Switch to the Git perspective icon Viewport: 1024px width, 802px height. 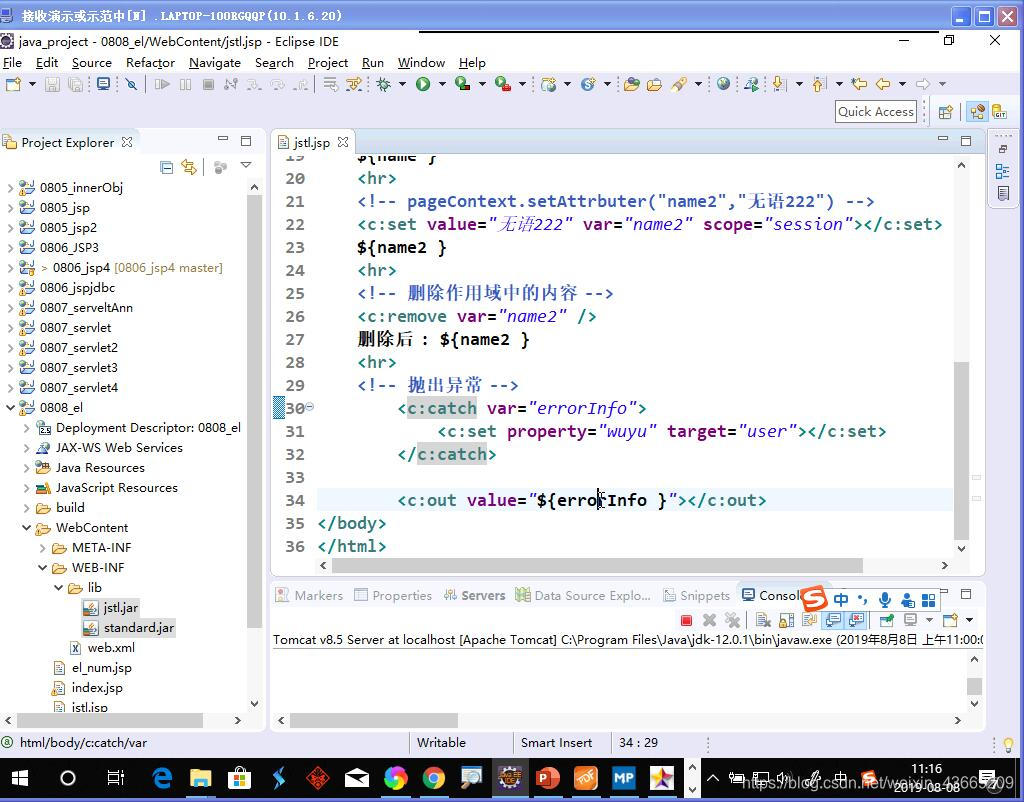pyautogui.click(x=1000, y=112)
